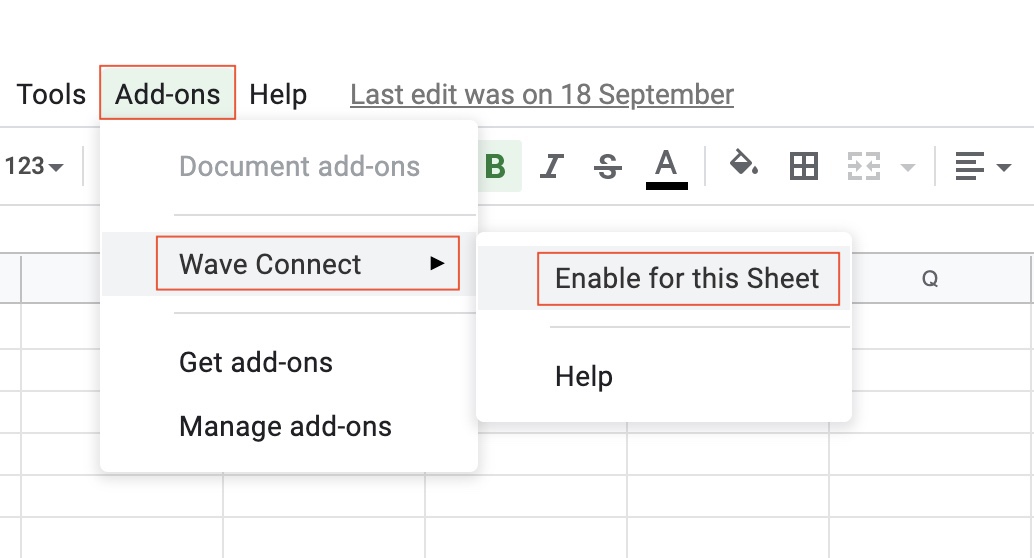Expand the merge cells dropdown arrow
The height and width of the screenshot is (558, 1034).
(908, 166)
